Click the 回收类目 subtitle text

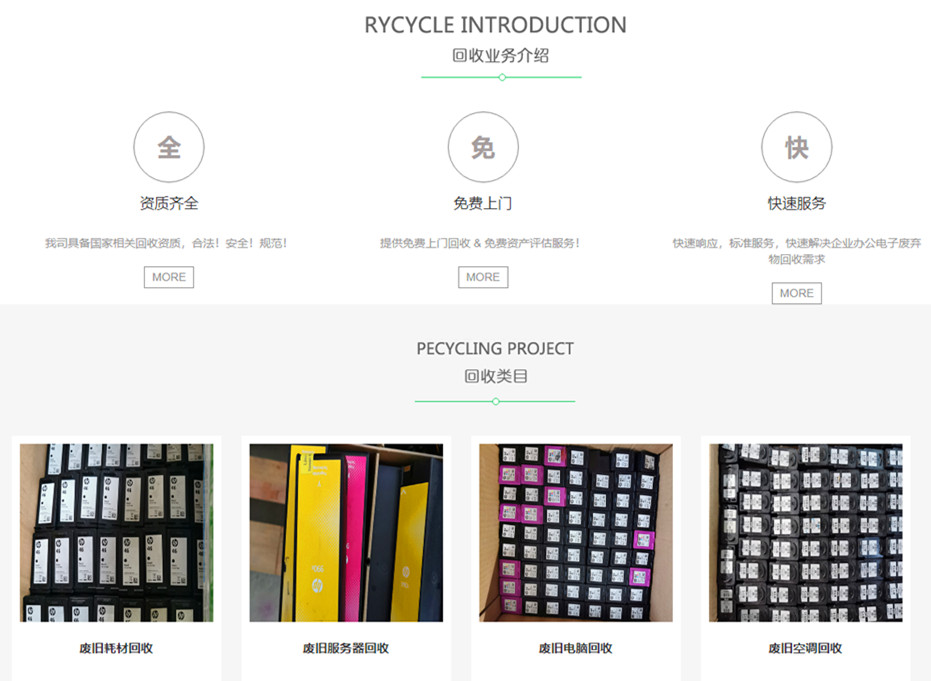495,376
